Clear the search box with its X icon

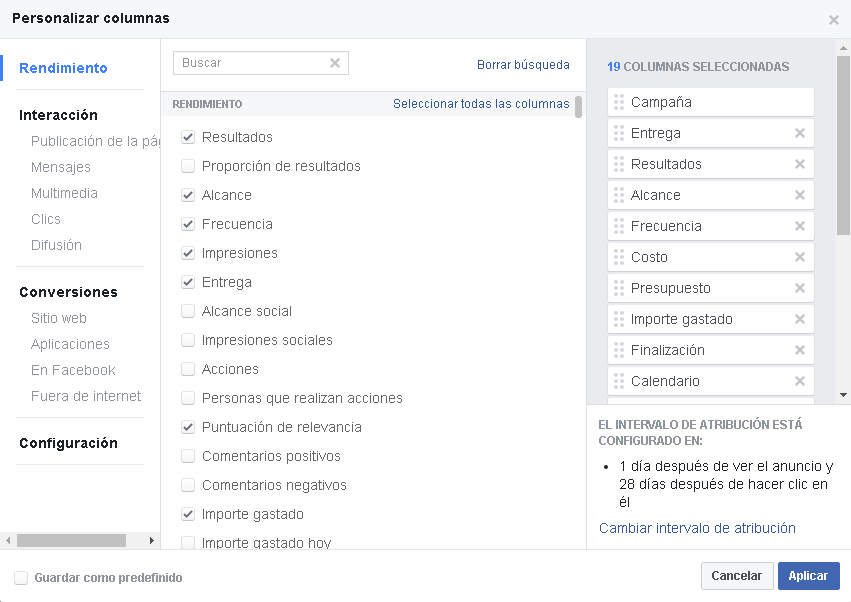coord(335,63)
